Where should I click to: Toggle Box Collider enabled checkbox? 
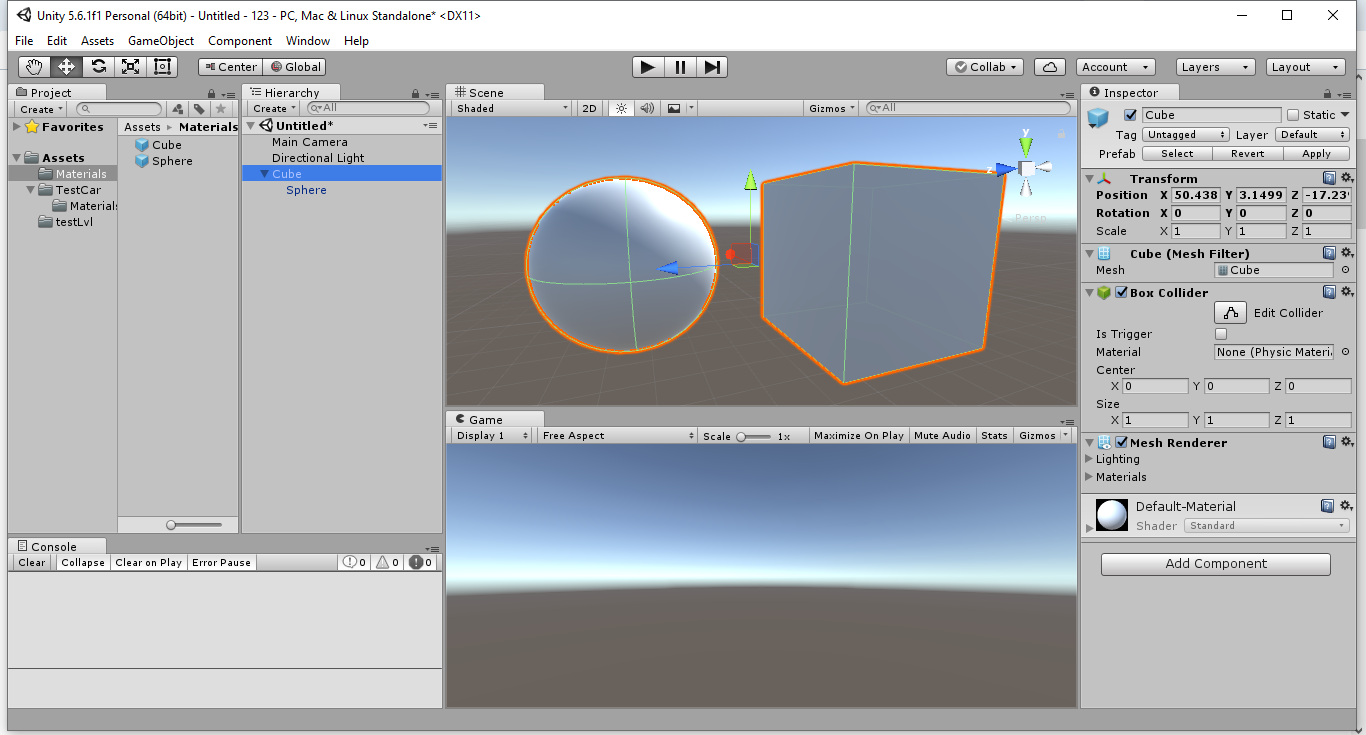1122,293
